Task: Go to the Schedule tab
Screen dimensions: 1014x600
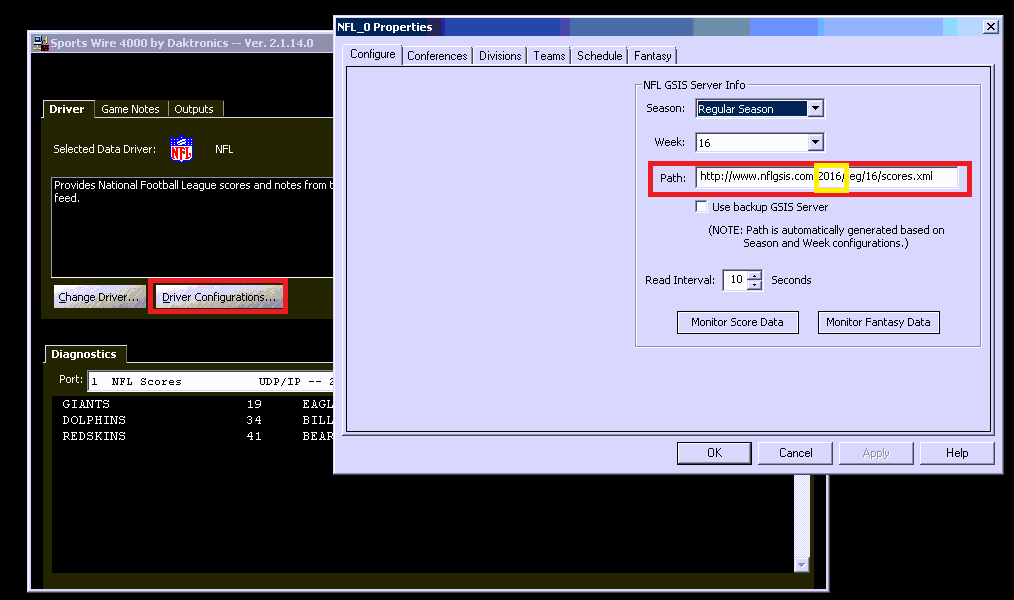Action: pyautogui.click(x=600, y=56)
